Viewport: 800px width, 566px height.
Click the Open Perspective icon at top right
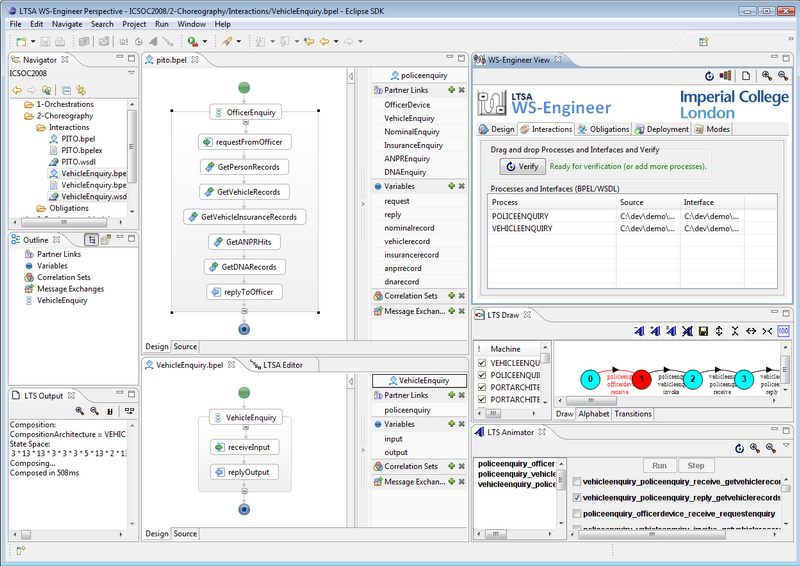click(x=704, y=42)
